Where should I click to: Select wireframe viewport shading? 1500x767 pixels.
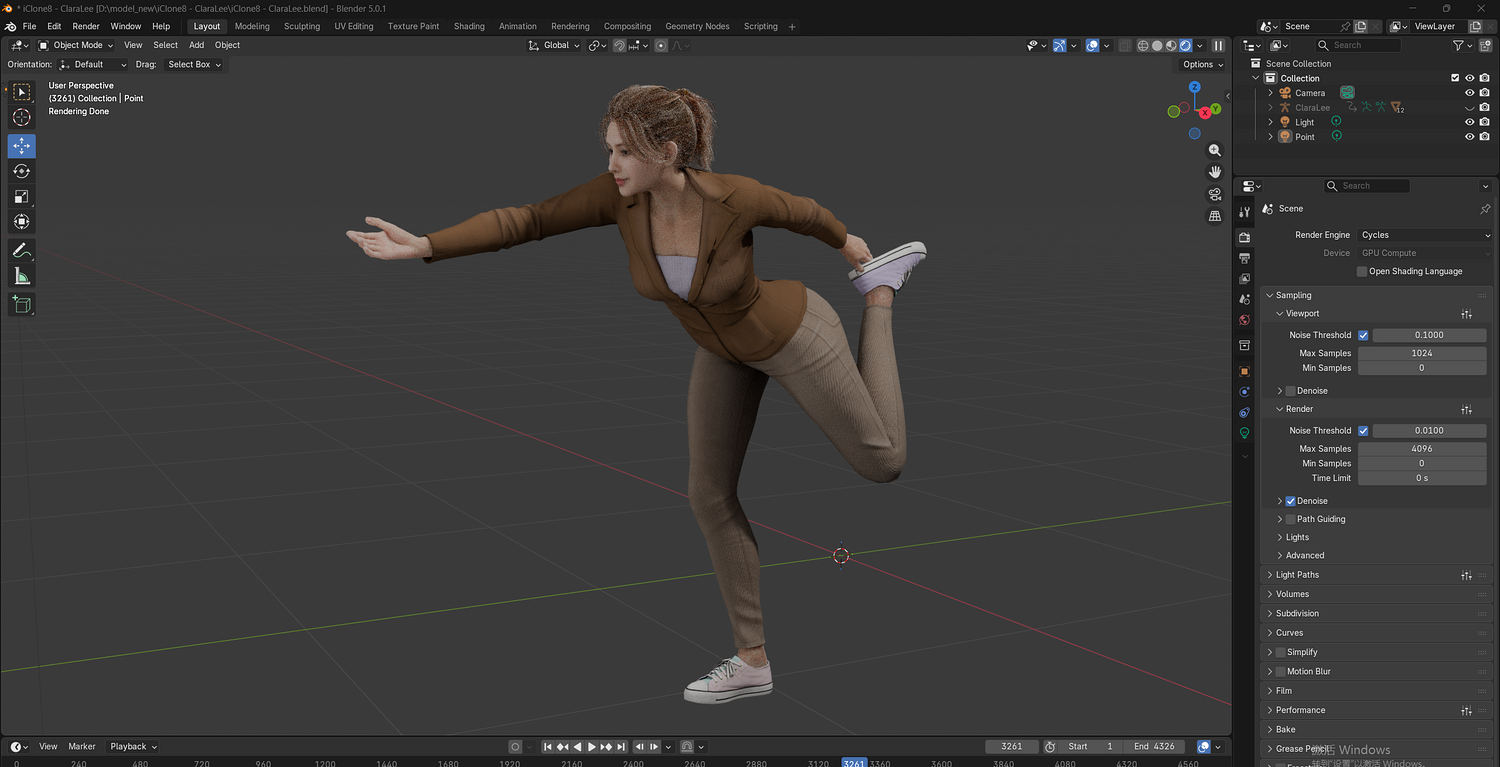tap(1143, 45)
